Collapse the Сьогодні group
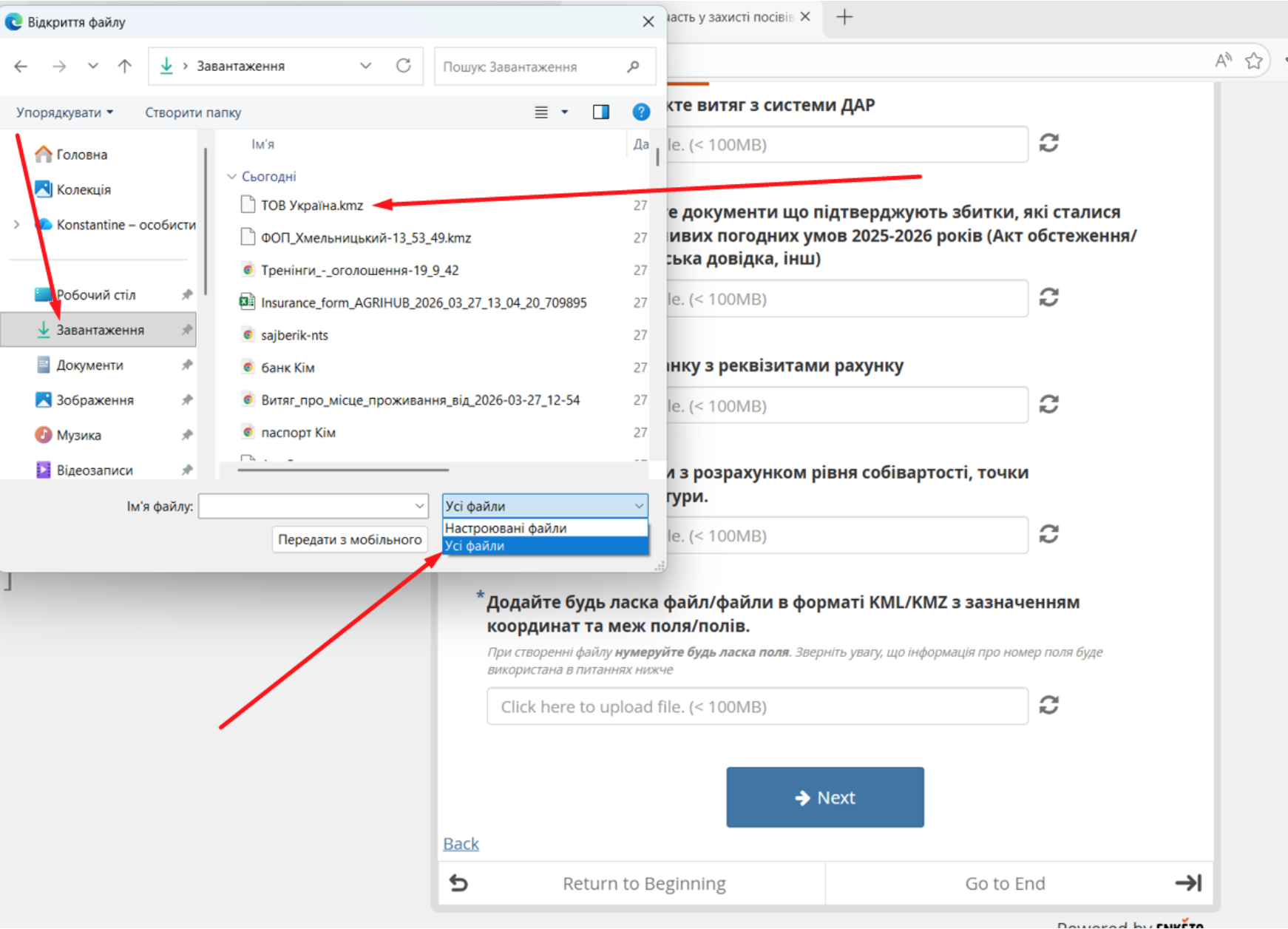 tap(231, 177)
